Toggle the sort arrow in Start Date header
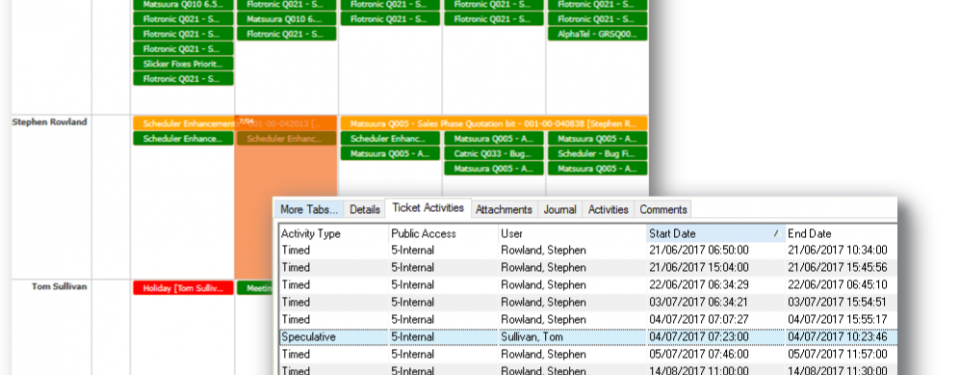This screenshot has height=375, width=960. coord(776,233)
